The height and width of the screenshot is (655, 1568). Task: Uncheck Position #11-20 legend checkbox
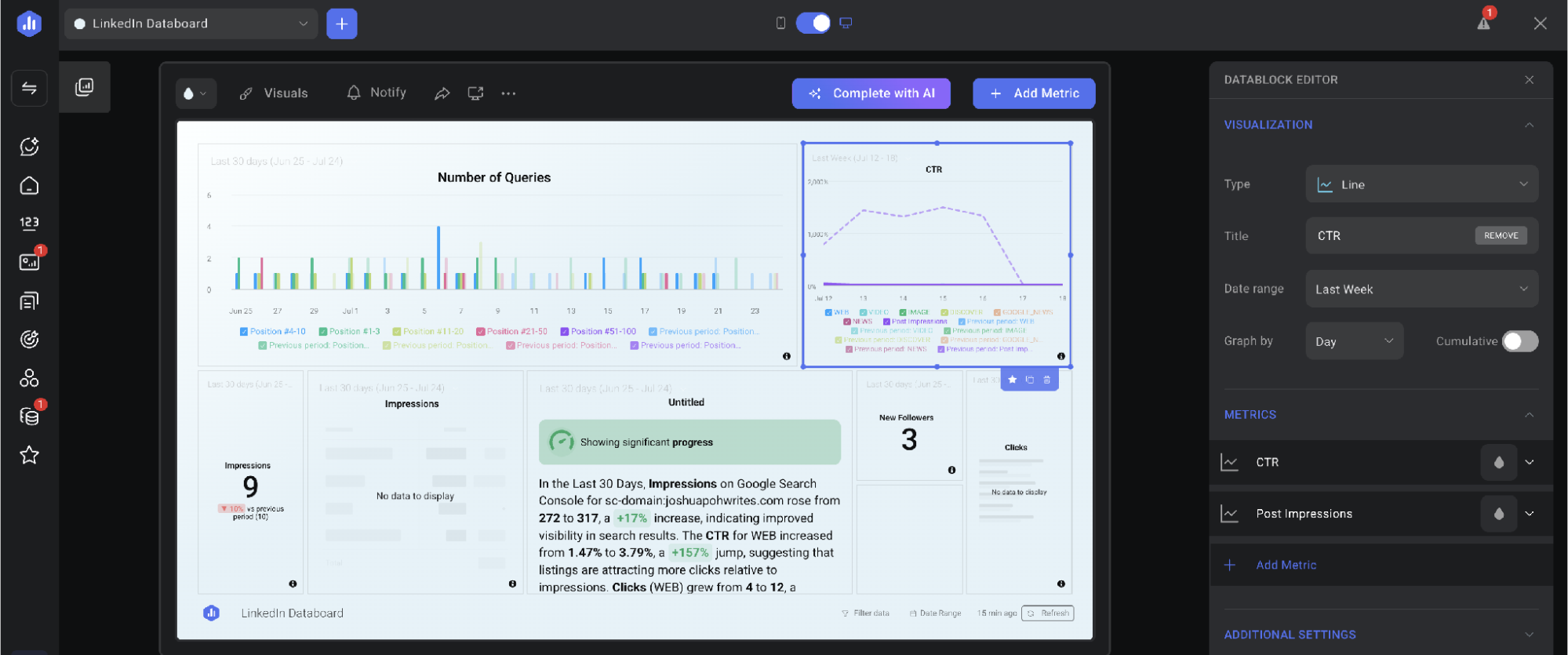click(x=397, y=332)
